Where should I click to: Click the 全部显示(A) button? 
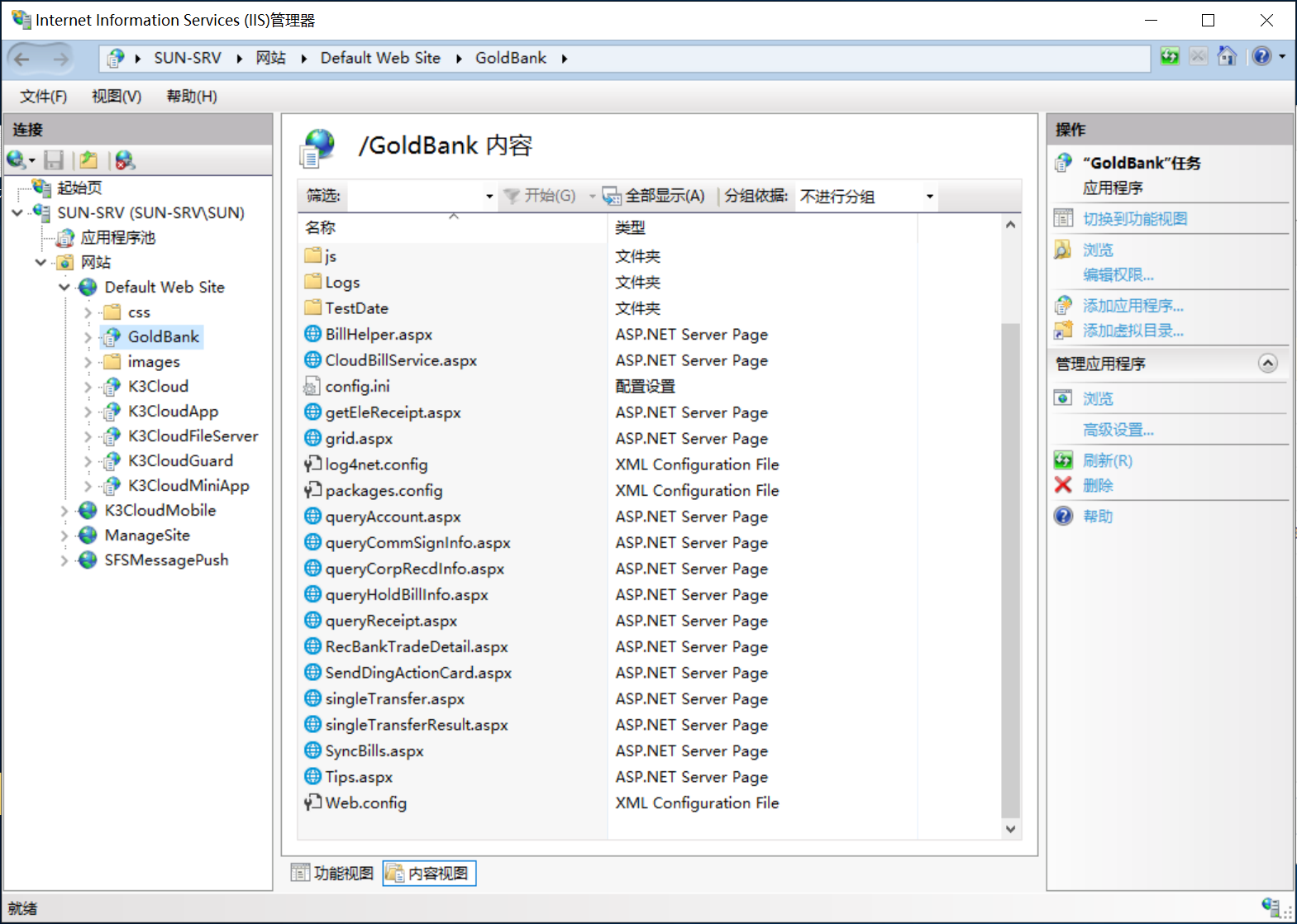pyautogui.click(x=655, y=196)
